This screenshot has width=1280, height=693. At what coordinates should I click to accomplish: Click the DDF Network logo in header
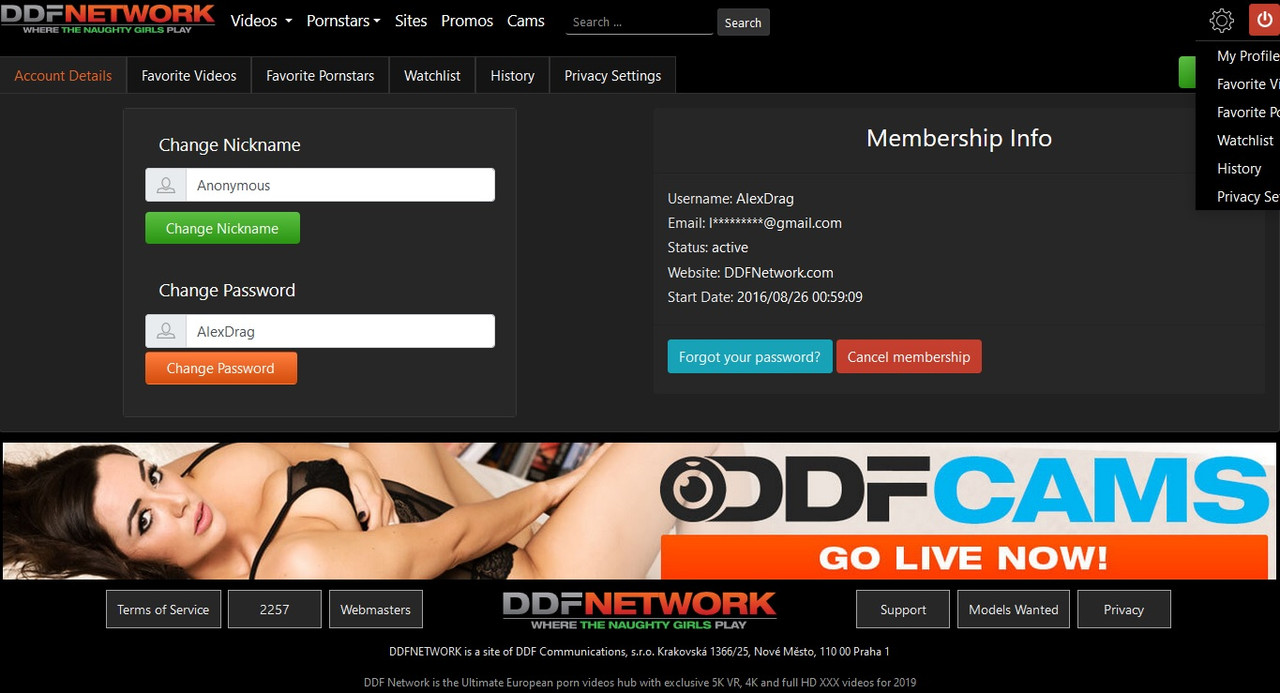tap(108, 20)
